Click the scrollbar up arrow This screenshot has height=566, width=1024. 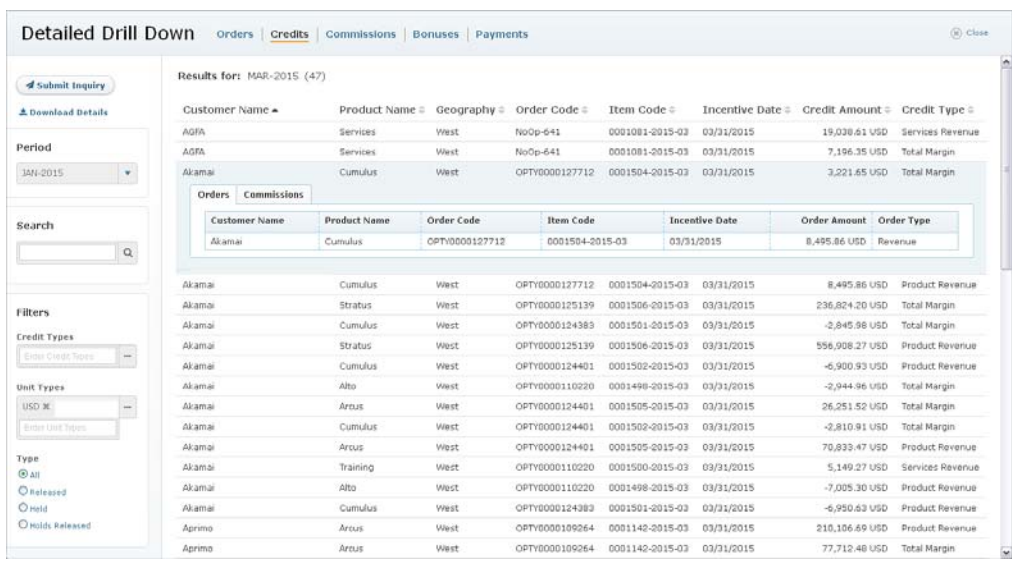[1006, 63]
